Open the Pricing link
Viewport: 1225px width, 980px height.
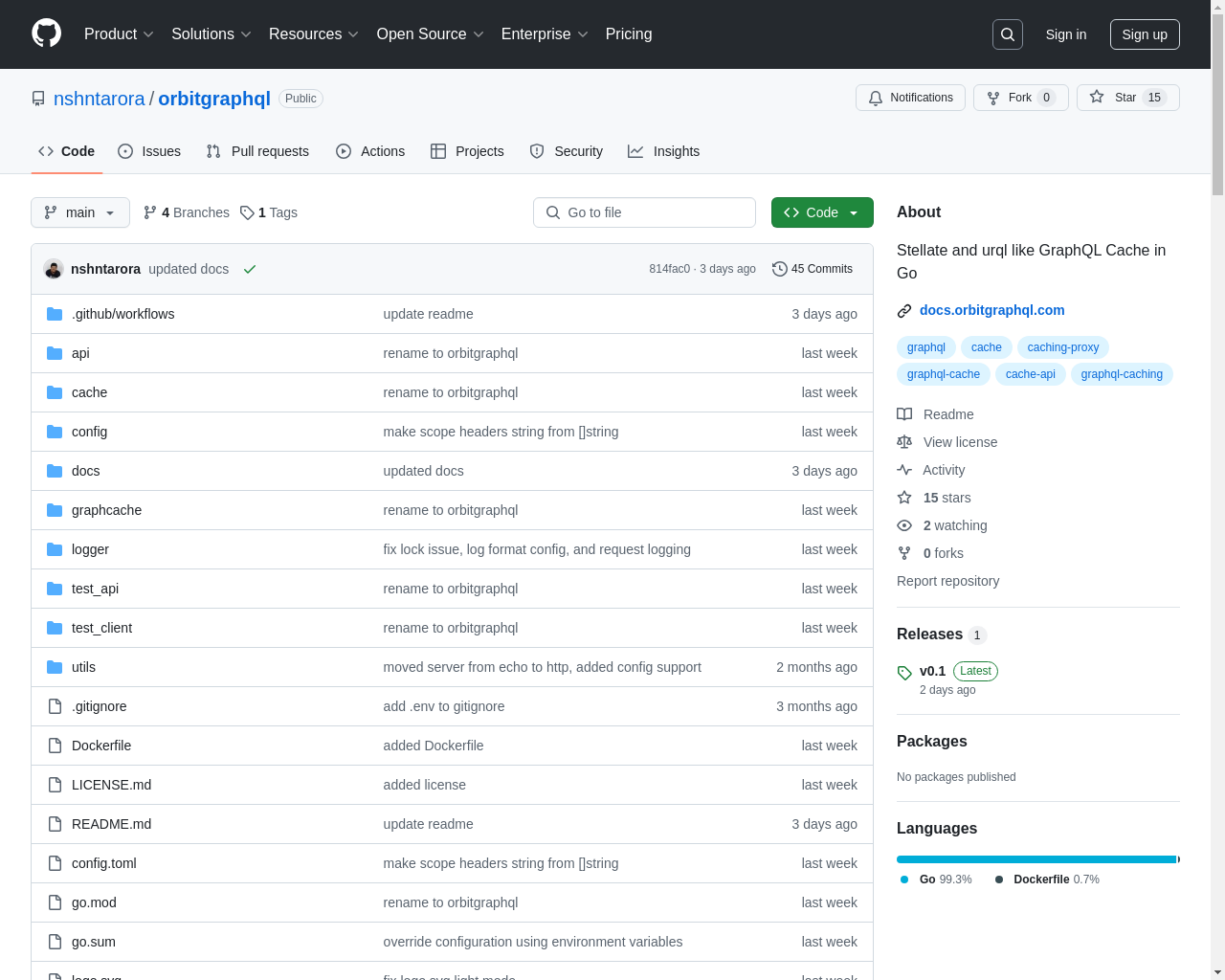tap(629, 34)
